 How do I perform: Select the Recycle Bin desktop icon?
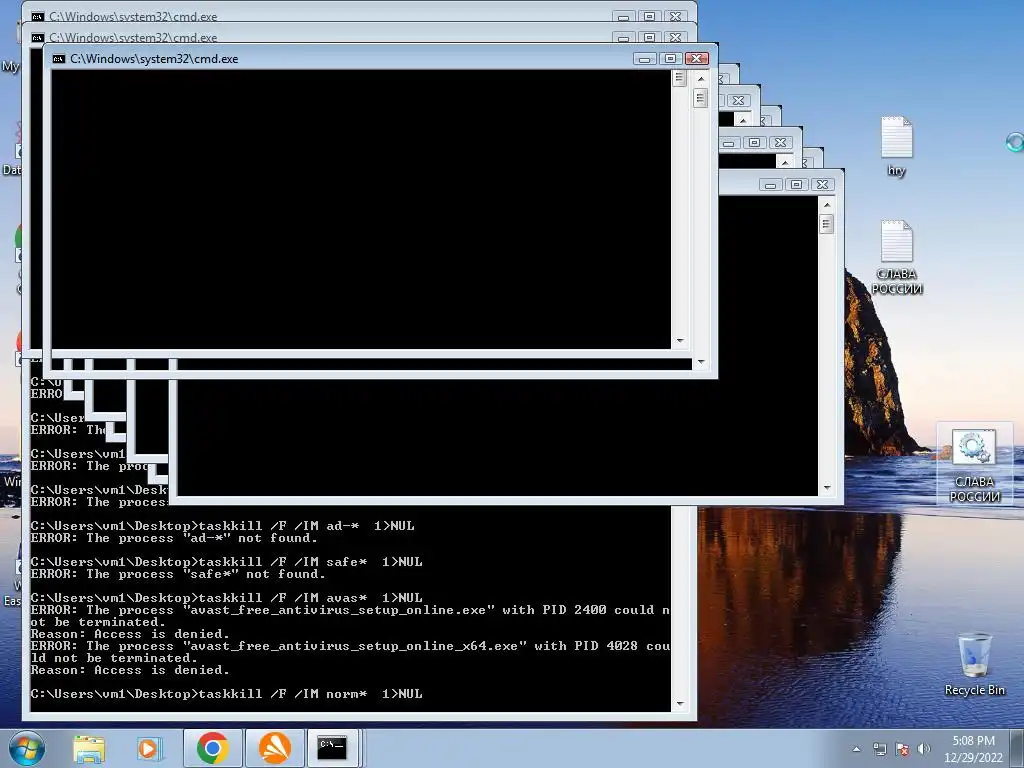pos(974,664)
